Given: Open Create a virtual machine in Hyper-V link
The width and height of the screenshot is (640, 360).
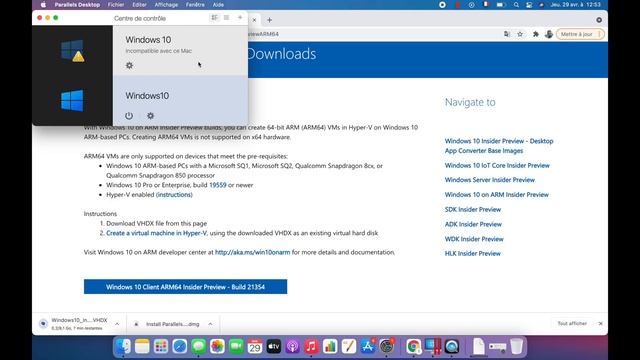Looking at the screenshot, I should coord(156,233).
